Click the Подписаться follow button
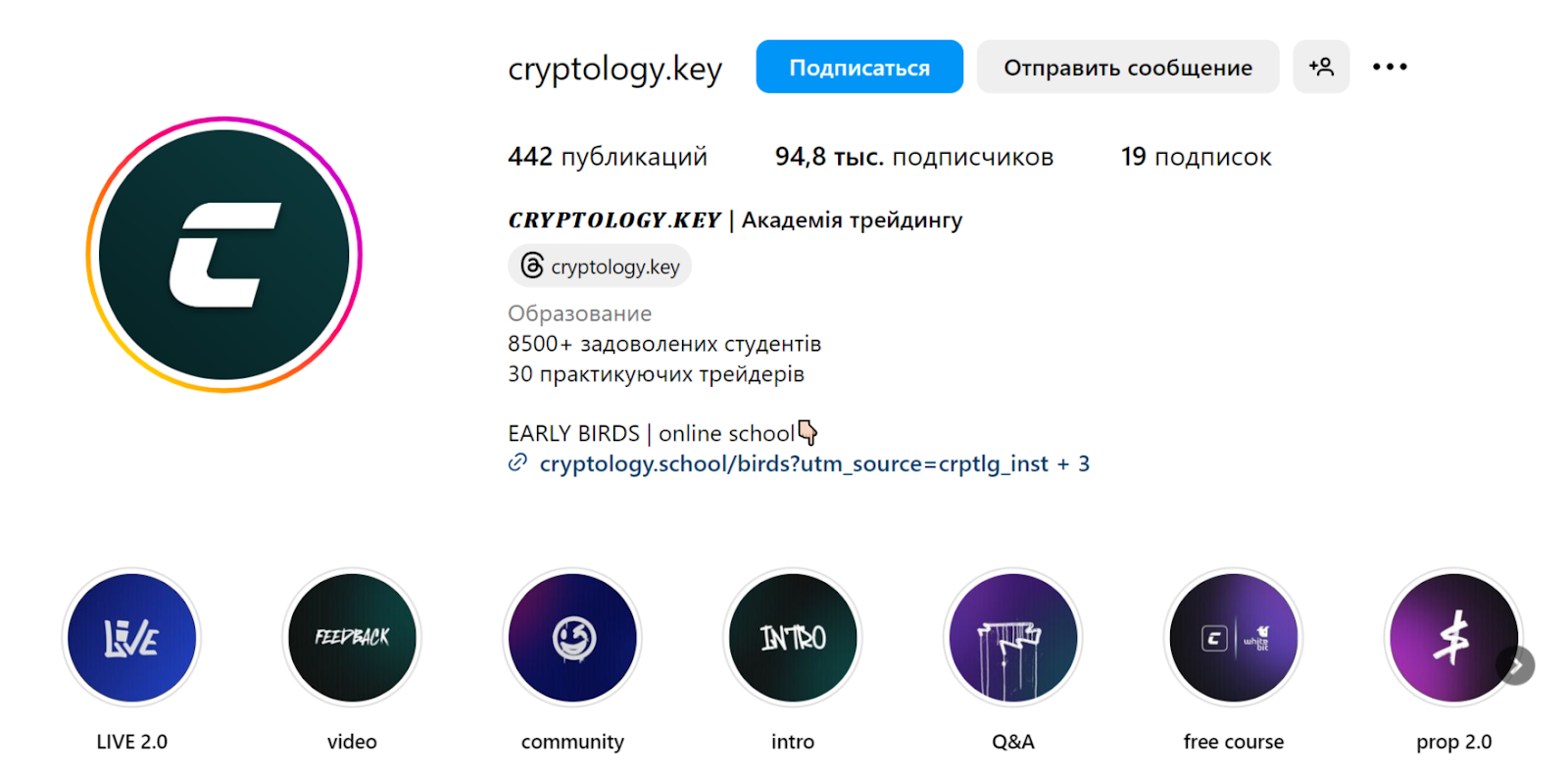 point(859,67)
